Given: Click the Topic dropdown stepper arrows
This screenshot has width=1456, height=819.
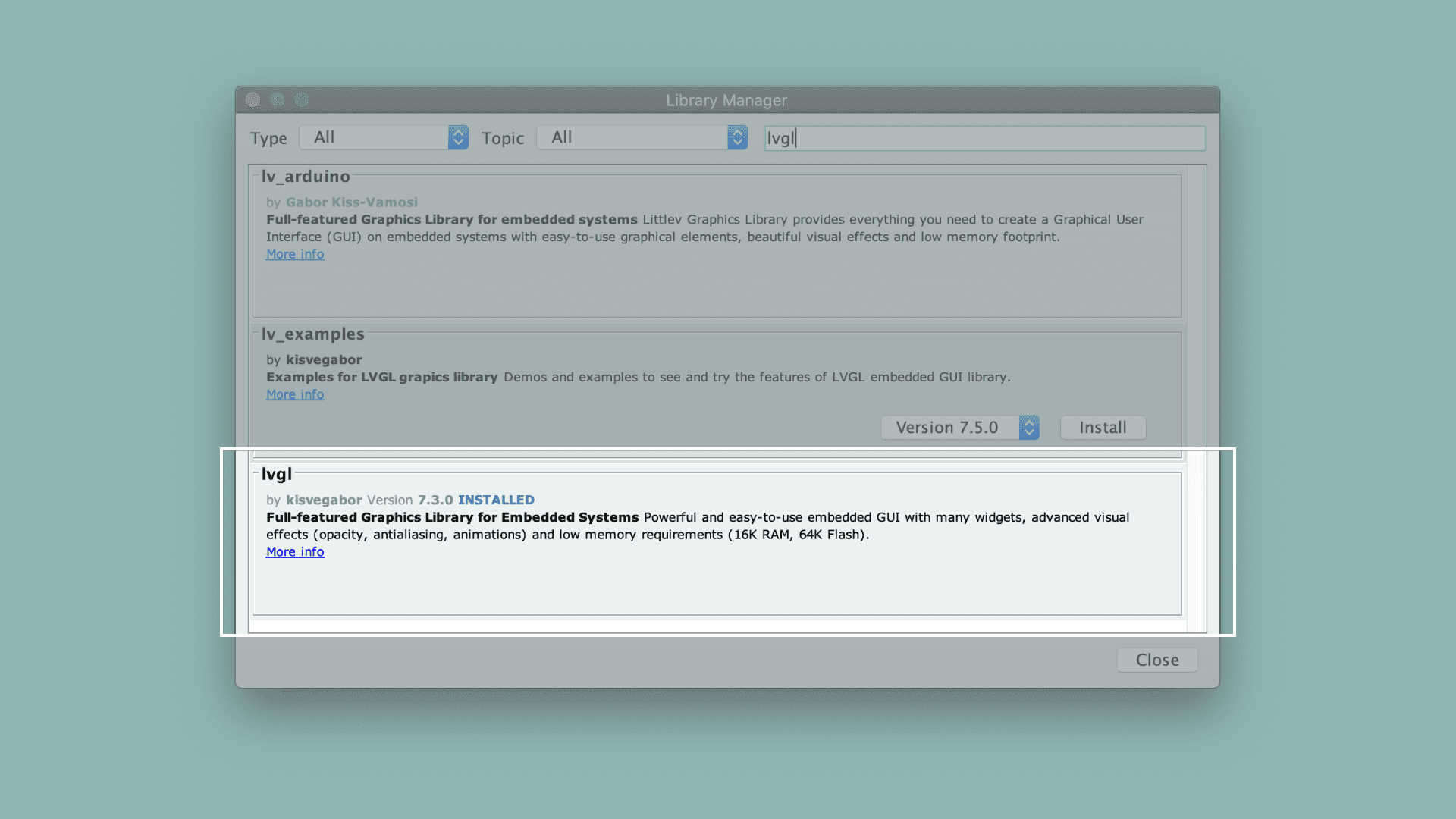Looking at the screenshot, I should [737, 137].
